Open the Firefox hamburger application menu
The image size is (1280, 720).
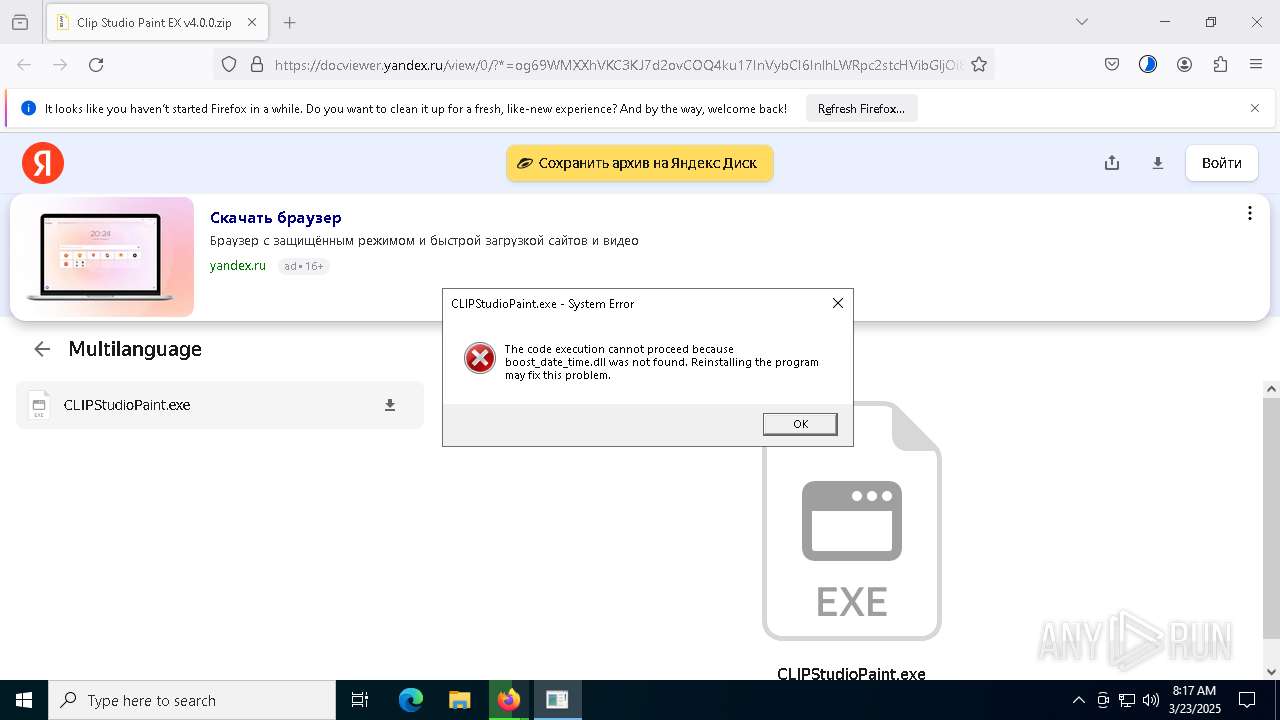(x=1256, y=64)
